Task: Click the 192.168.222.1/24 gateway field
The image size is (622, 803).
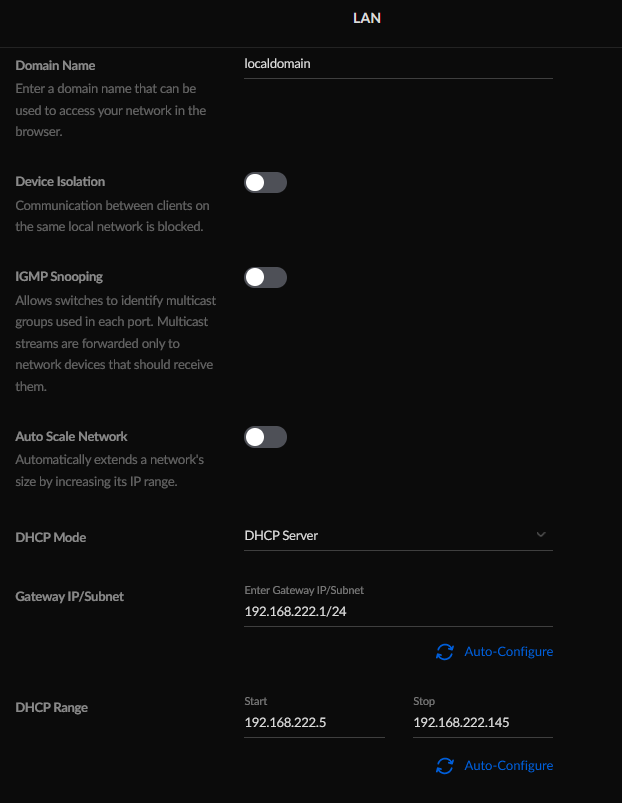Action: 398,611
